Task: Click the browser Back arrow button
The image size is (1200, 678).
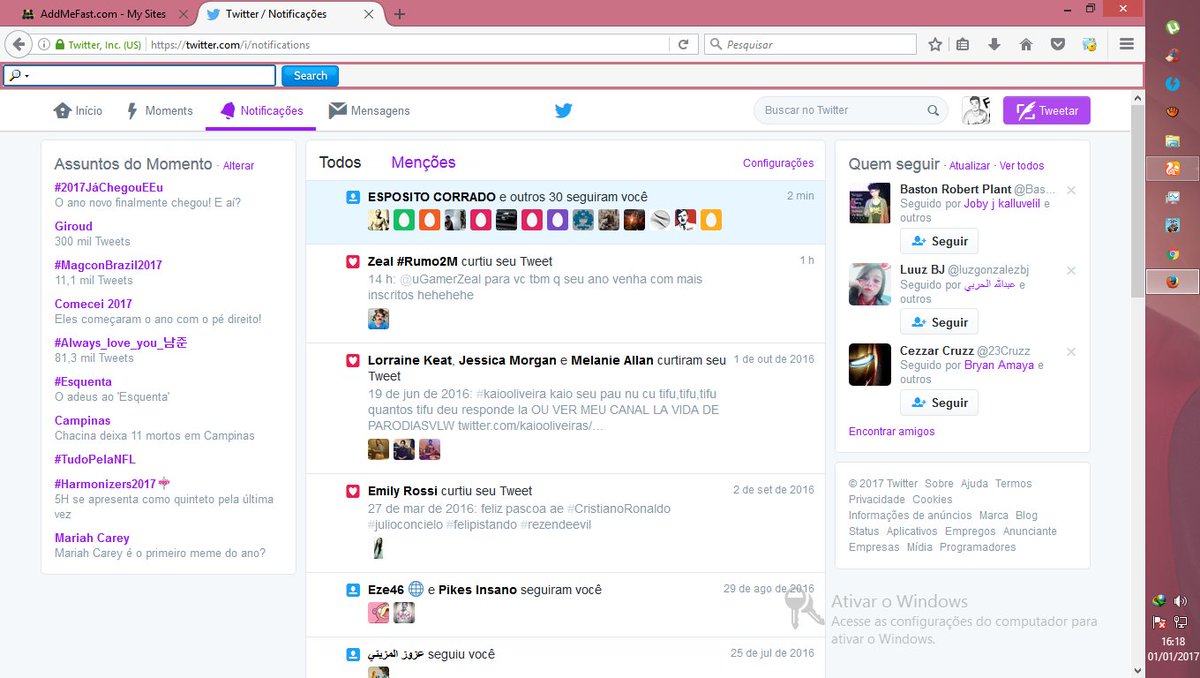Action: pyautogui.click(x=17, y=44)
